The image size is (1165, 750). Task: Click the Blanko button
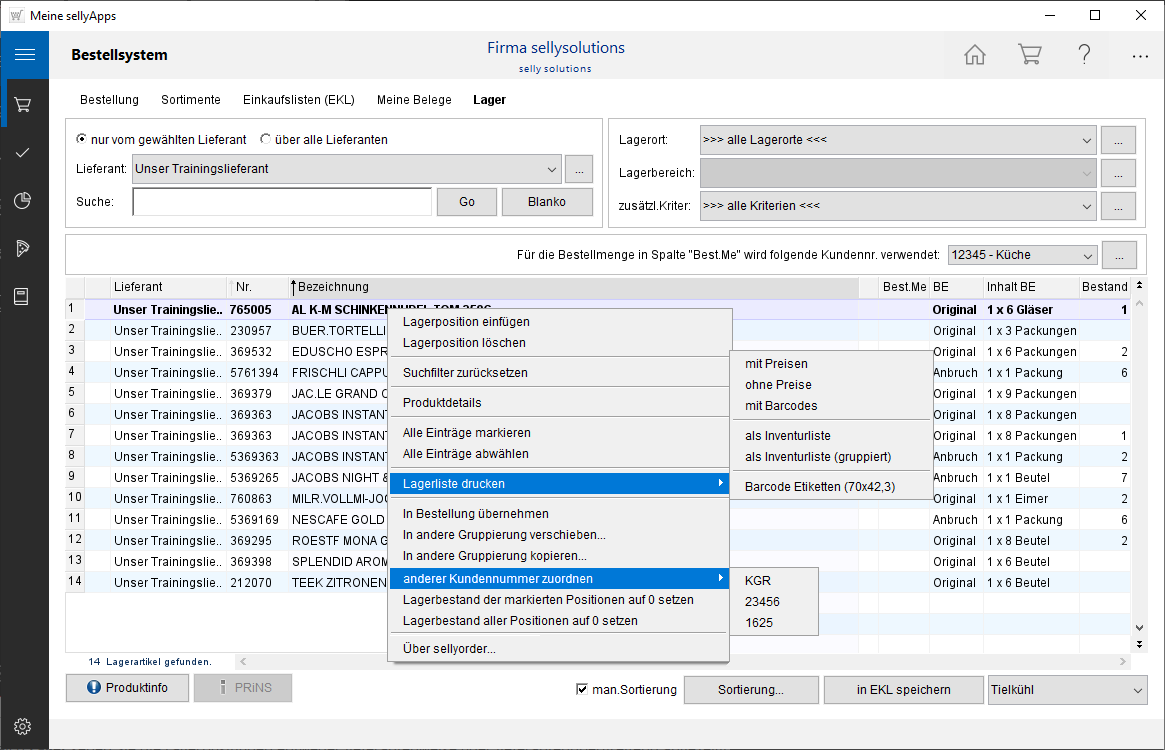point(546,202)
